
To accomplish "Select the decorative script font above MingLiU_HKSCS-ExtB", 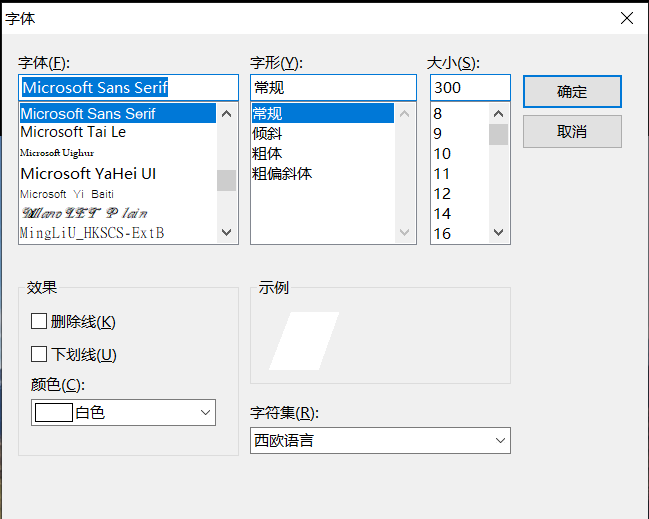I will tap(118, 213).
